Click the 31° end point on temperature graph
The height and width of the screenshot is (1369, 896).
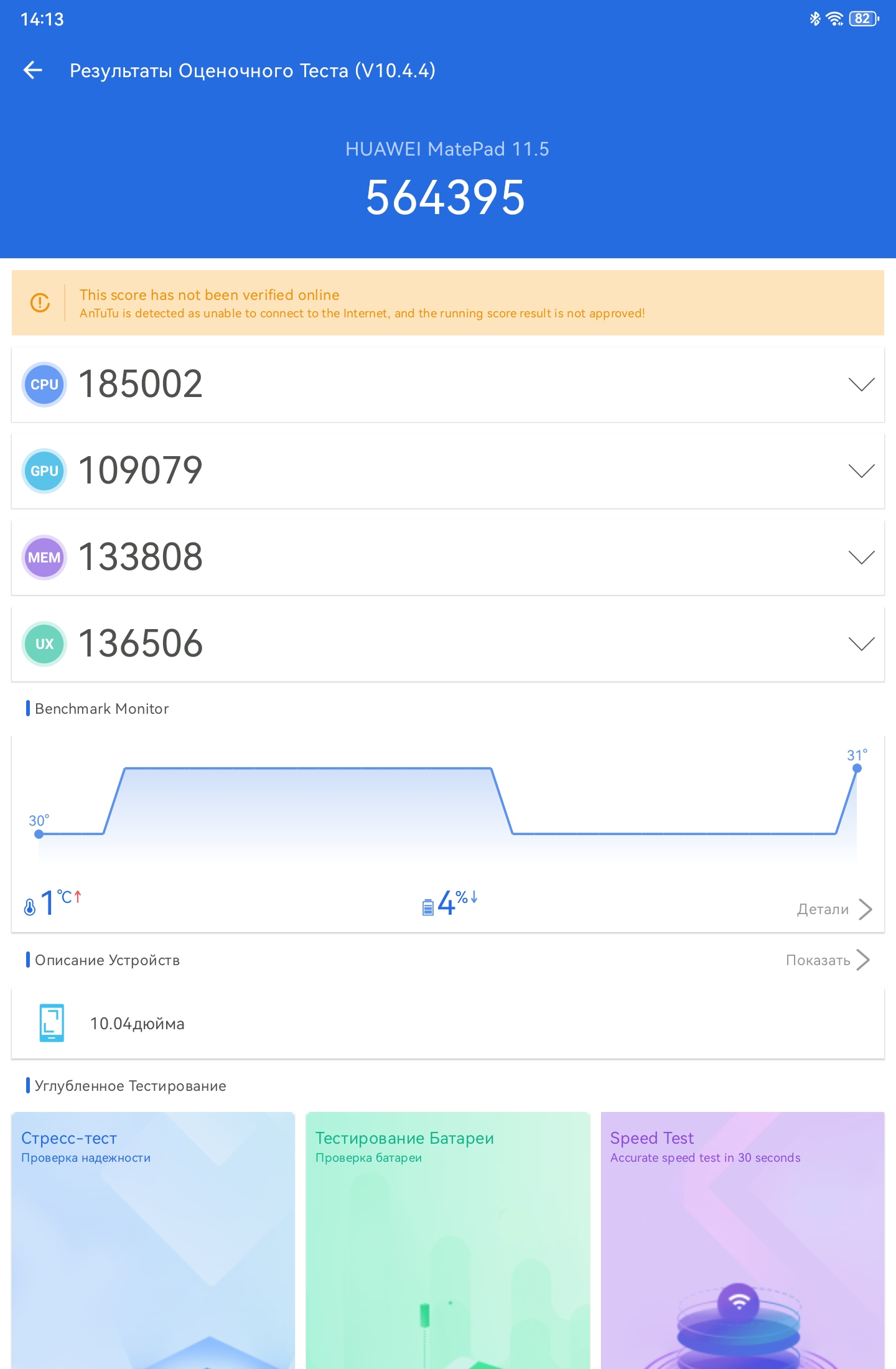click(x=857, y=768)
